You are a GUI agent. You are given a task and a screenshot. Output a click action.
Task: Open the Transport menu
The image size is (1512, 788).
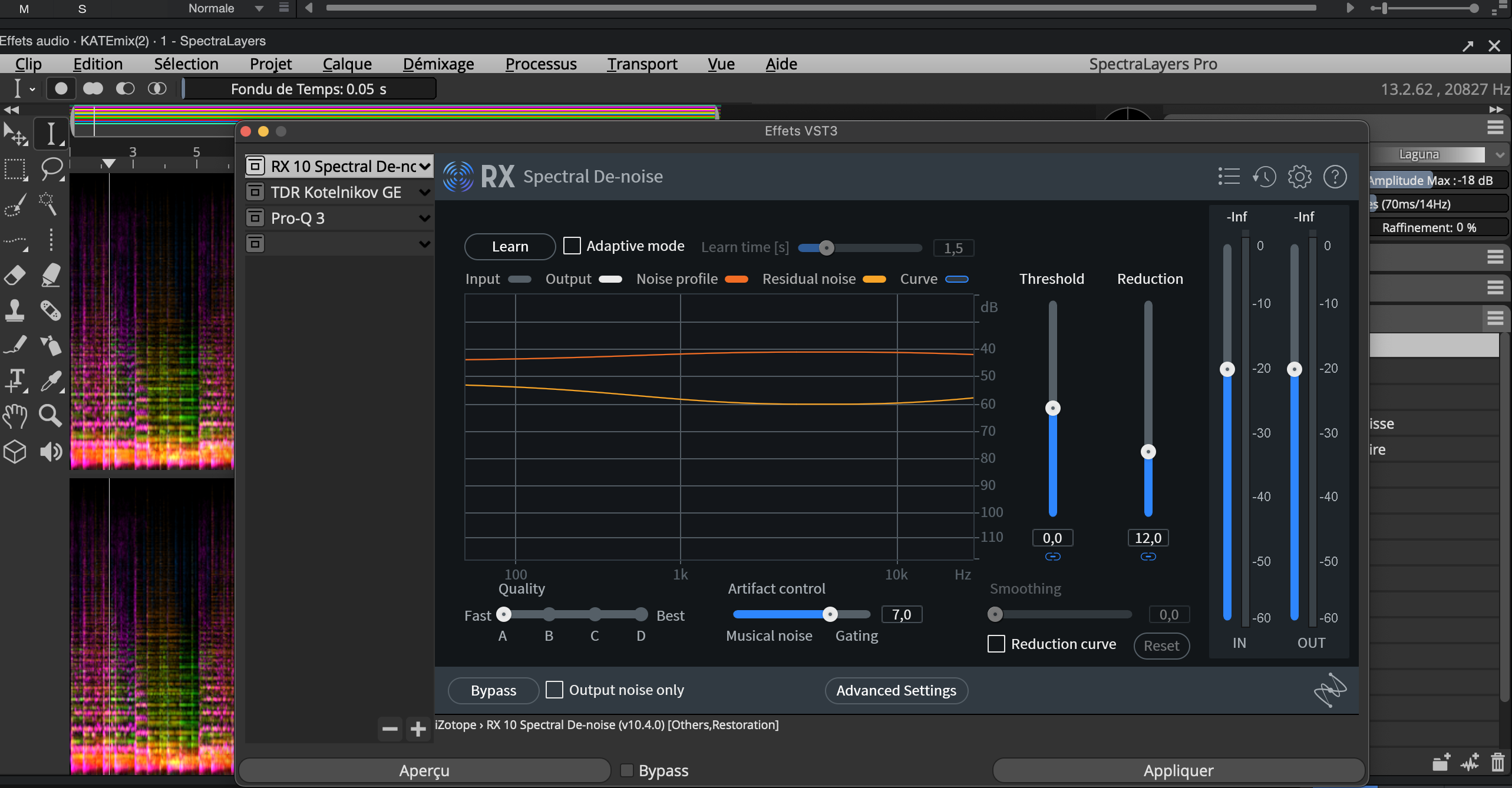coord(642,64)
